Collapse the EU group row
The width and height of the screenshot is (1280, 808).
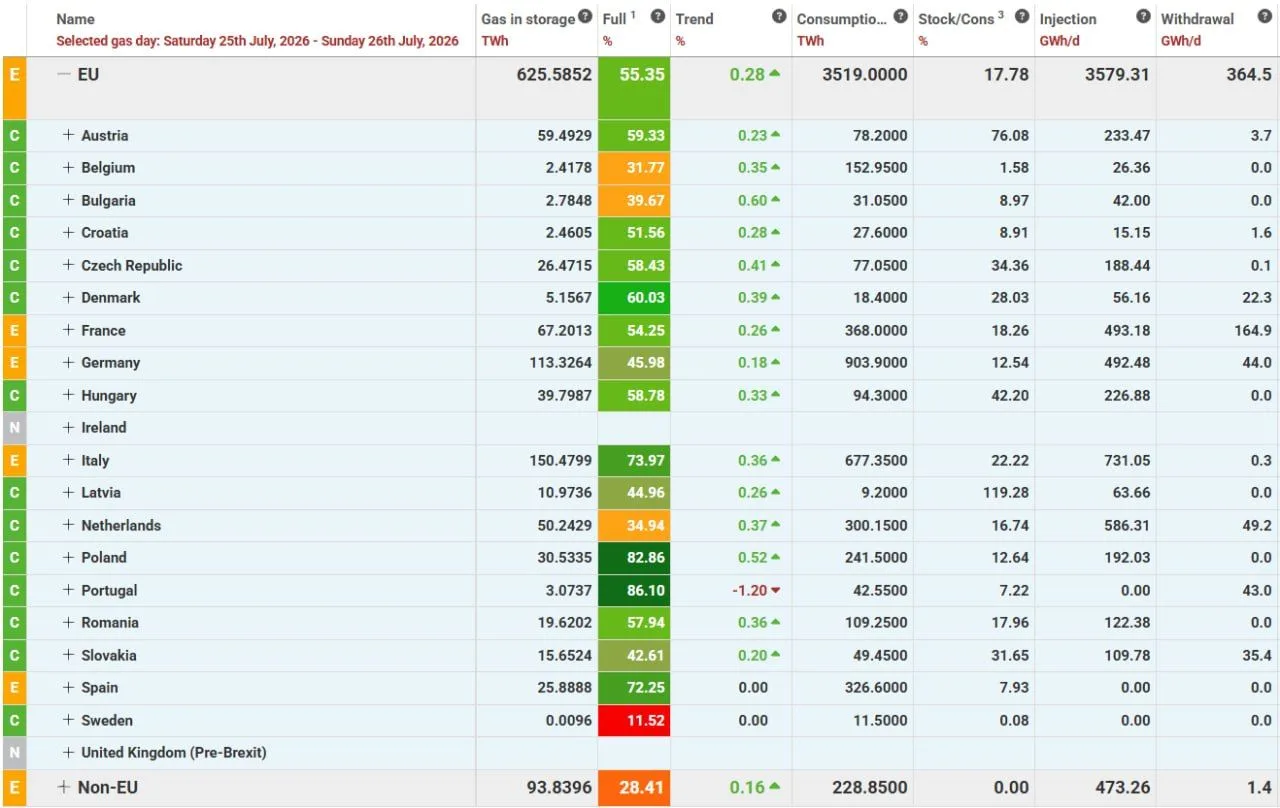click(x=64, y=74)
